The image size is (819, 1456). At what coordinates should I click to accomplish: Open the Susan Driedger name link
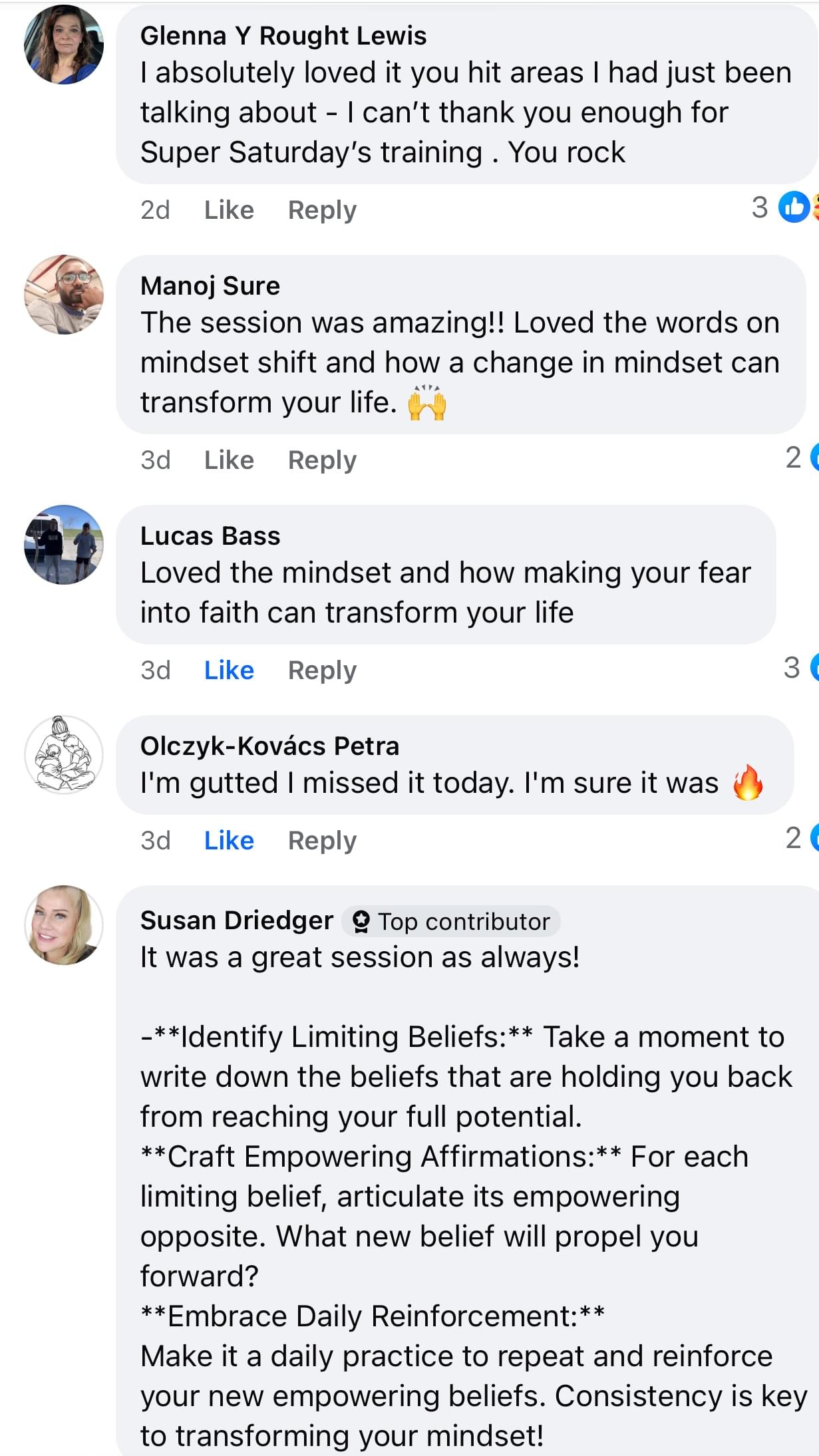click(237, 921)
